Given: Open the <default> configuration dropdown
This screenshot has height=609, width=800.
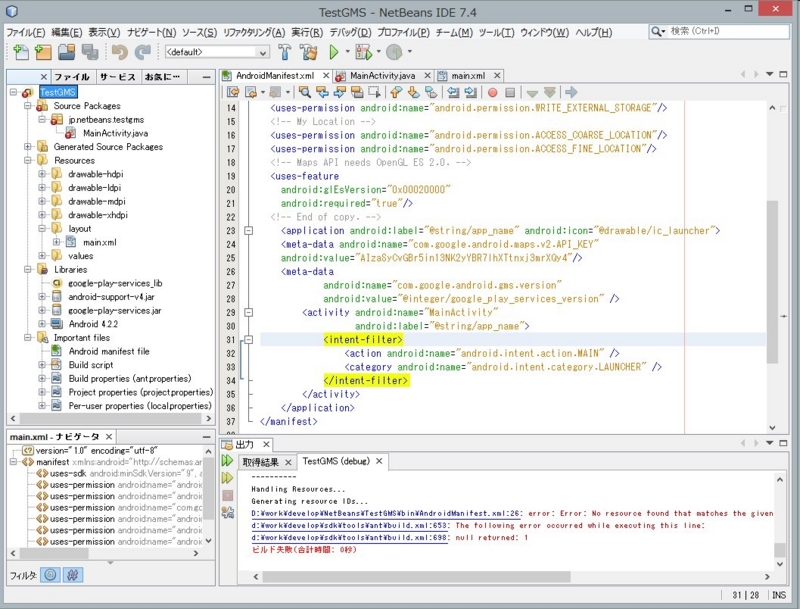Looking at the screenshot, I should (x=216, y=52).
